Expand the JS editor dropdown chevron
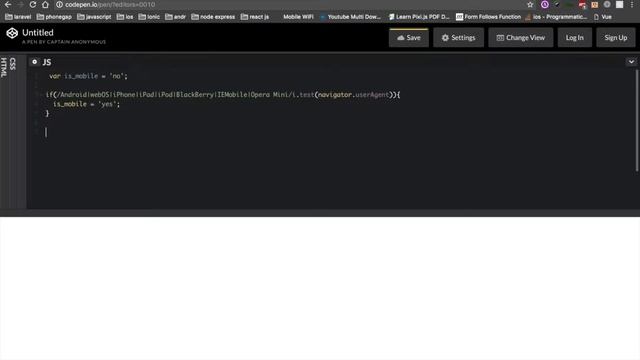 tap(631, 62)
